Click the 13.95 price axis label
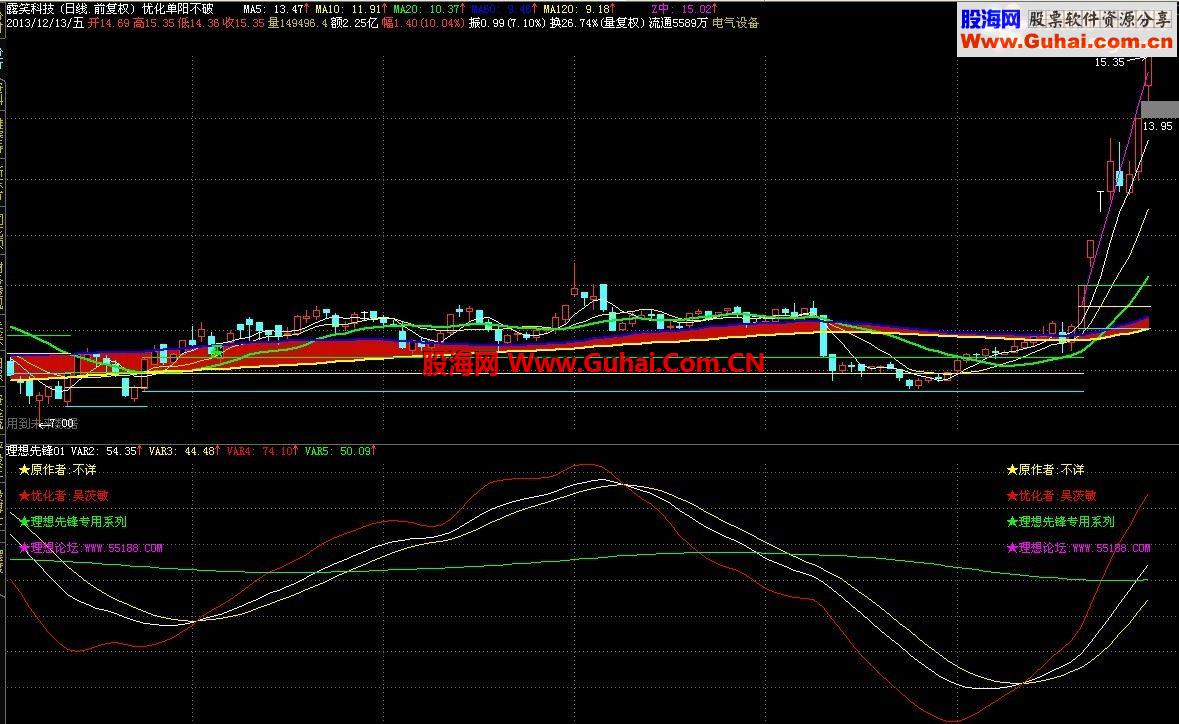This screenshot has height=724, width=1179. pyautogui.click(x=1158, y=126)
